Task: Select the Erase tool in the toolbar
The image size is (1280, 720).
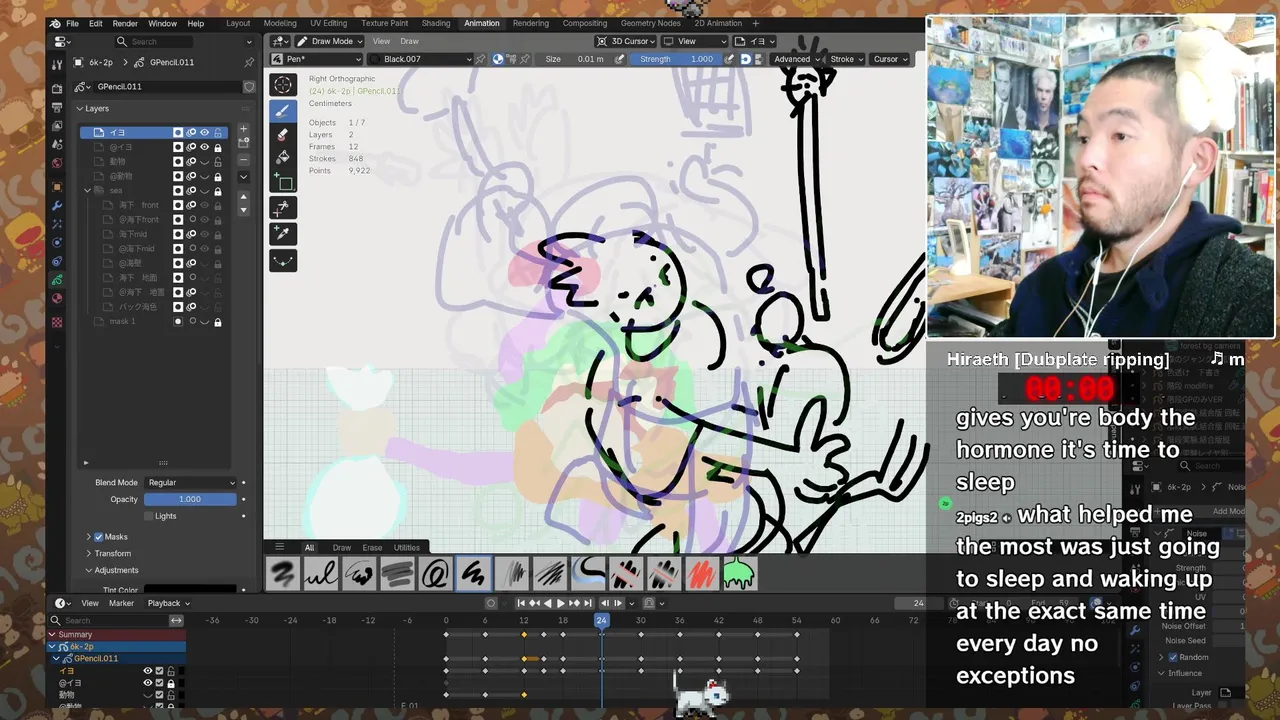Action: [283, 134]
